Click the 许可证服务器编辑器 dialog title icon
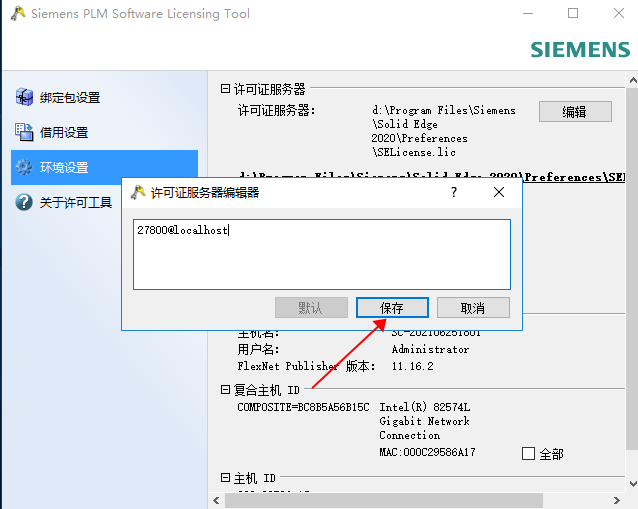Image resolution: width=638 pixels, height=509 pixels. pyautogui.click(x=137, y=192)
